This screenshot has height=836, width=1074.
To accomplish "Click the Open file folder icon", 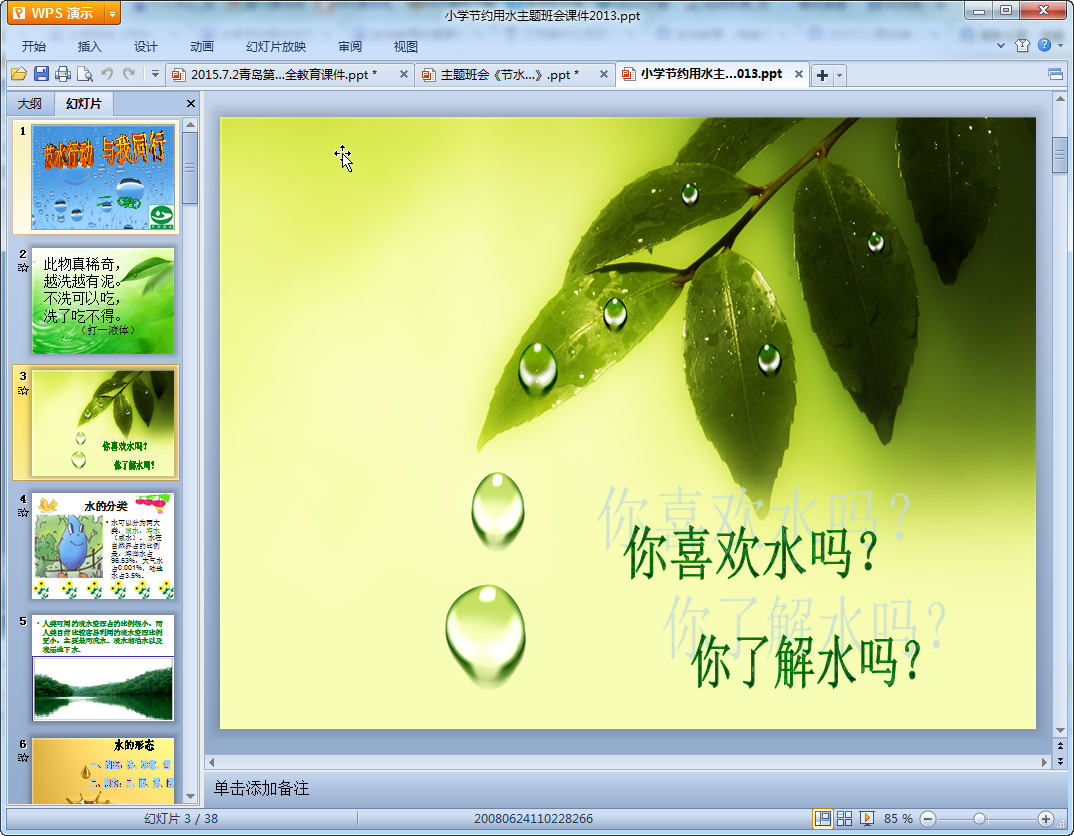I will pos(18,74).
